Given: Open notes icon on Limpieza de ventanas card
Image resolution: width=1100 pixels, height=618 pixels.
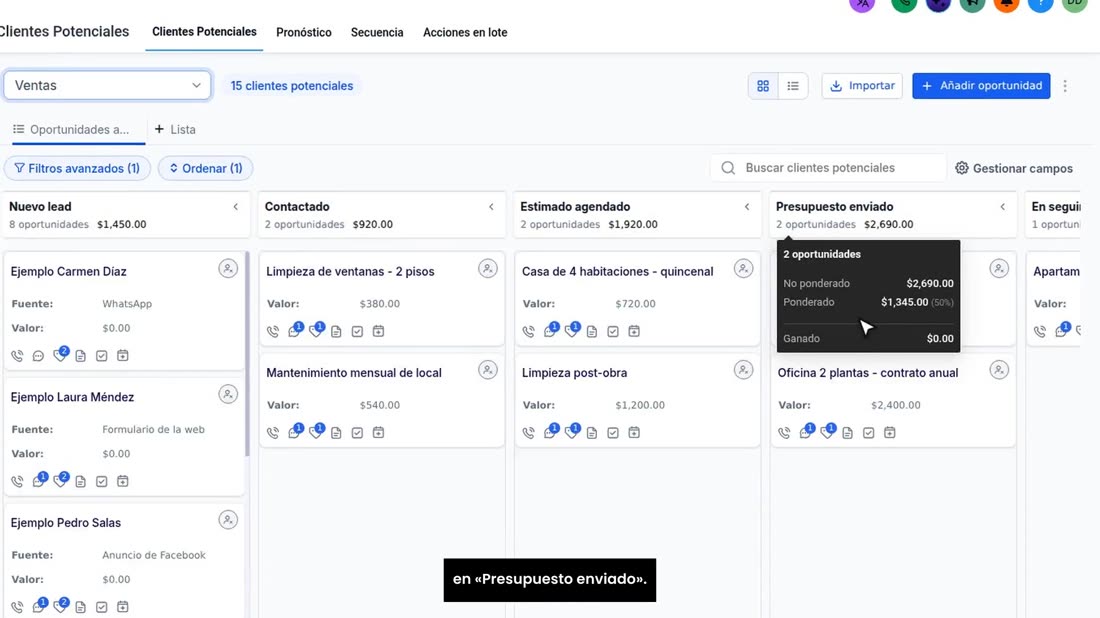Looking at the screenshot, I should [336, 331].
